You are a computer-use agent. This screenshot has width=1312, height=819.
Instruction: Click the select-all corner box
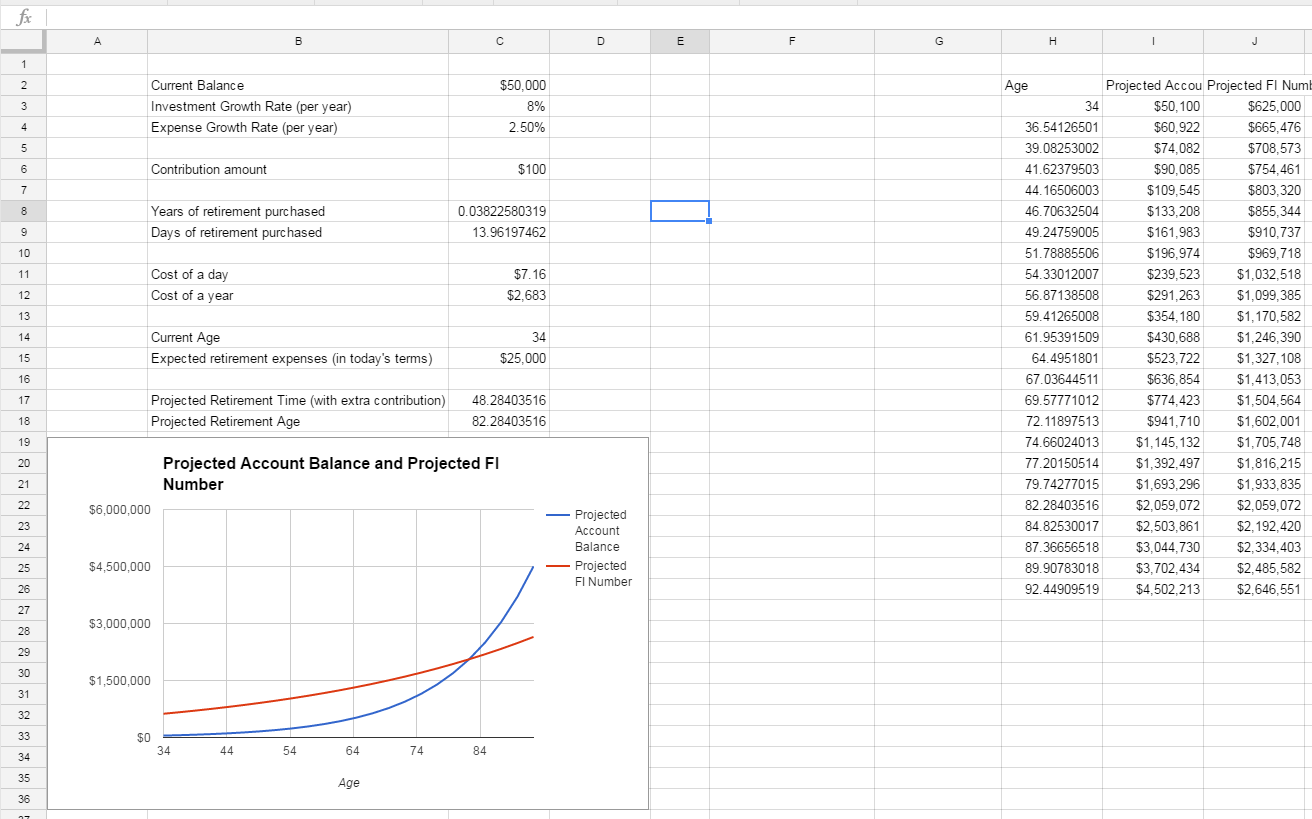click(22, 40)
